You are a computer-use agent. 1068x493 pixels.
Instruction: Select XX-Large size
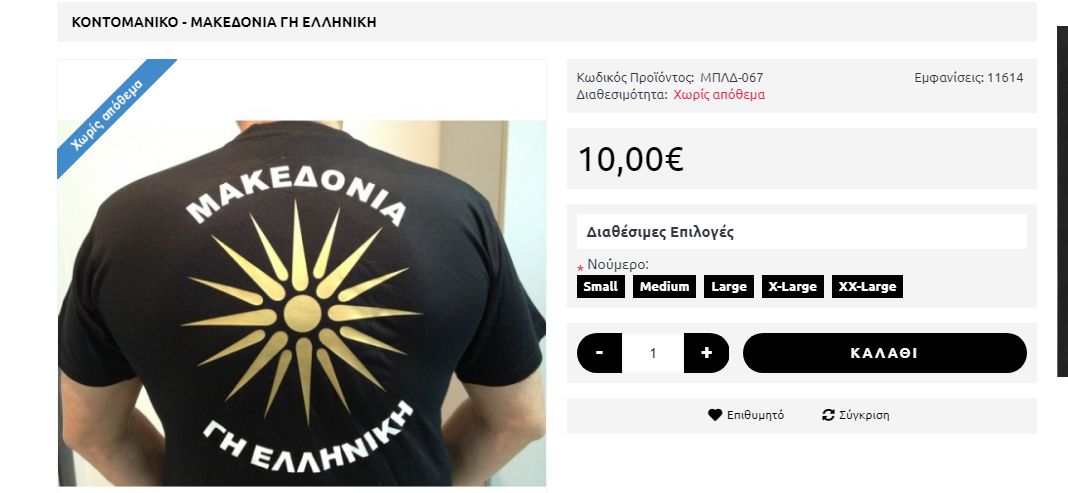coord(867,287)
